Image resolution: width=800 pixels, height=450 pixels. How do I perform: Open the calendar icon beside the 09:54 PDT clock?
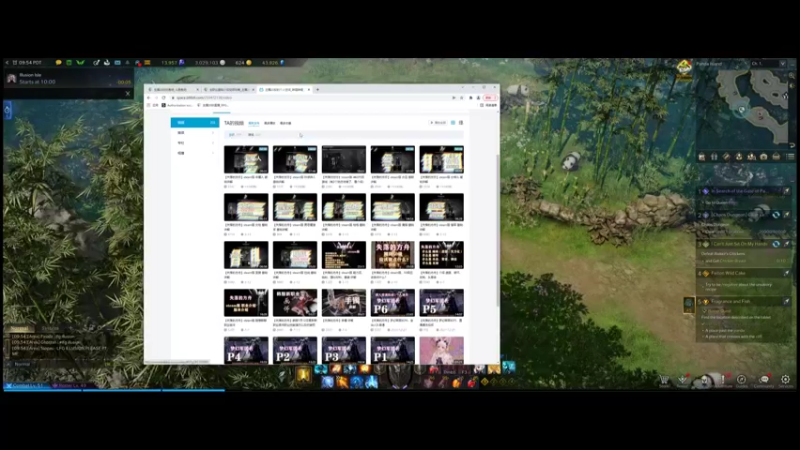click(x=15, y=62)
